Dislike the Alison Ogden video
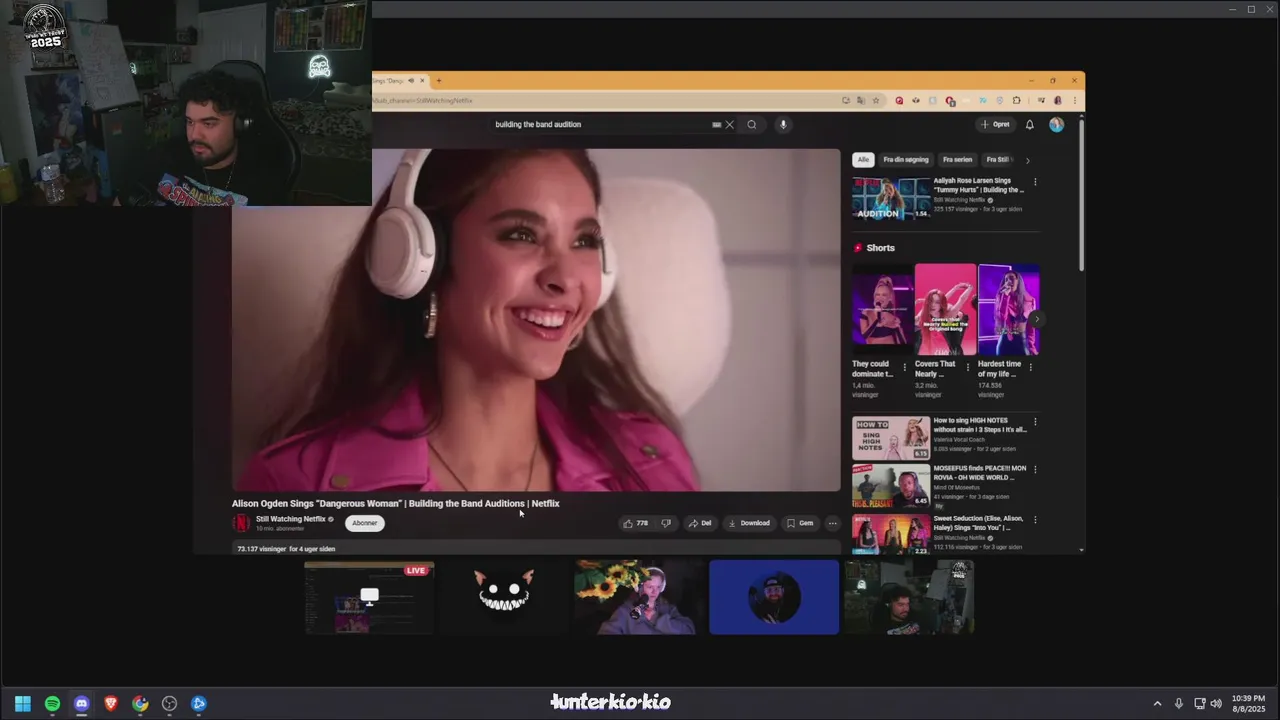Viewport: 1280px width, 720px height. (666, 523)
